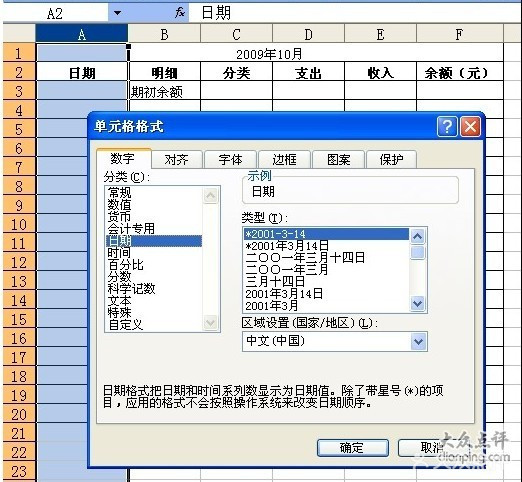Select 会计专用 in the category list

[154, 228]
